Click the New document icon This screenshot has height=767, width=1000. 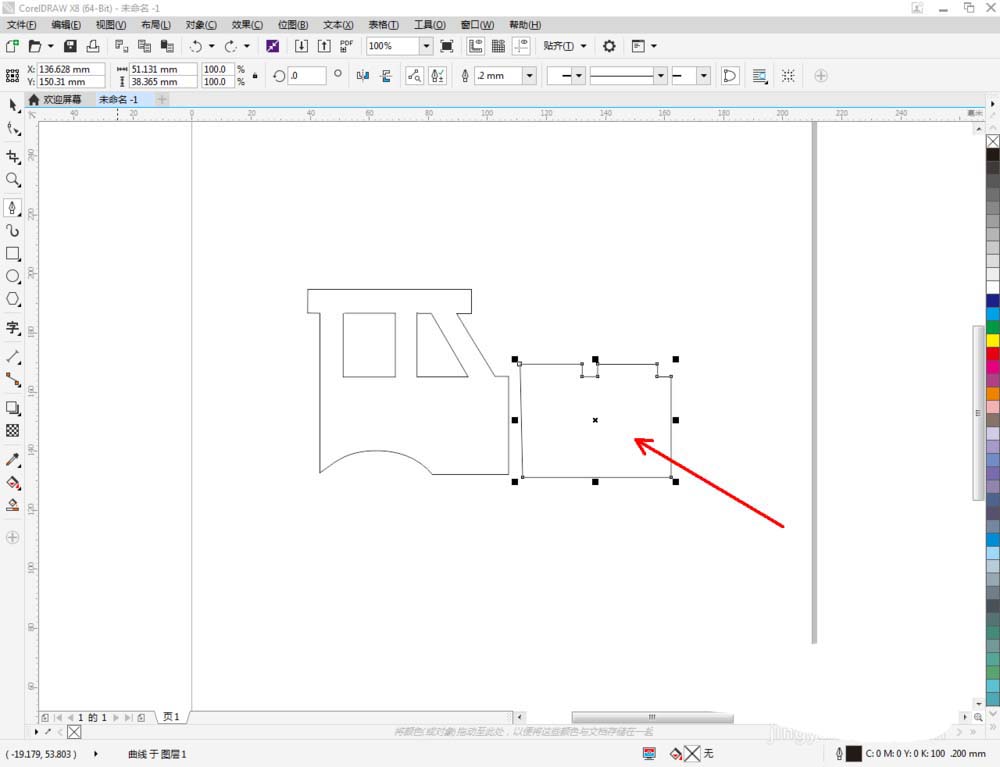click(12, 46)
